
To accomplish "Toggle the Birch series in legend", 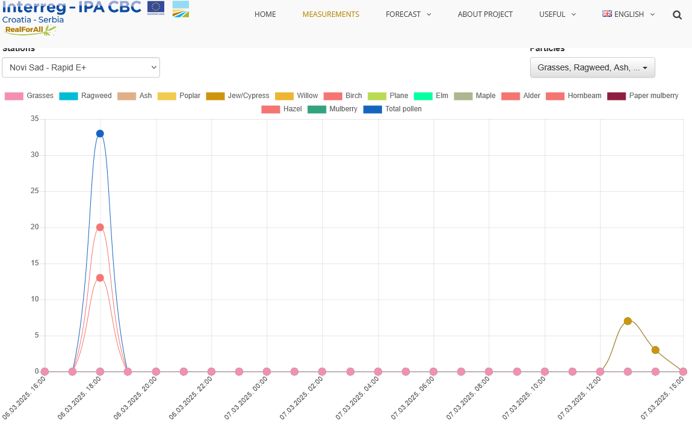I will coord(342,96).
